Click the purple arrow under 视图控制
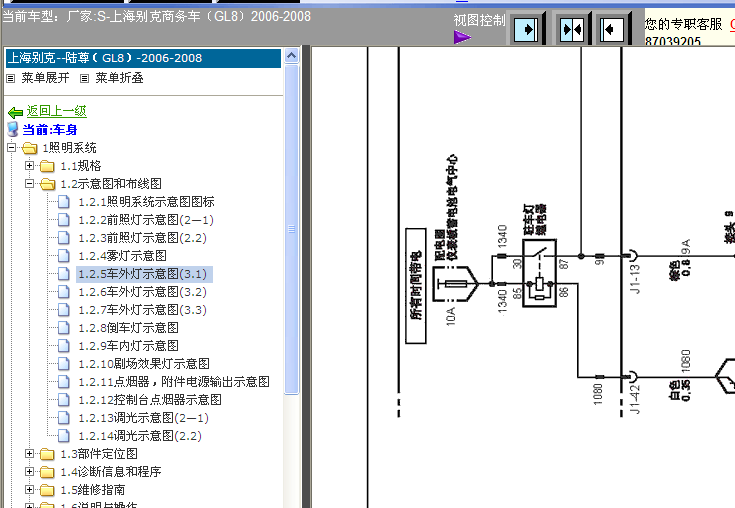This screenshot has height=508, width=735. point(462,37)
